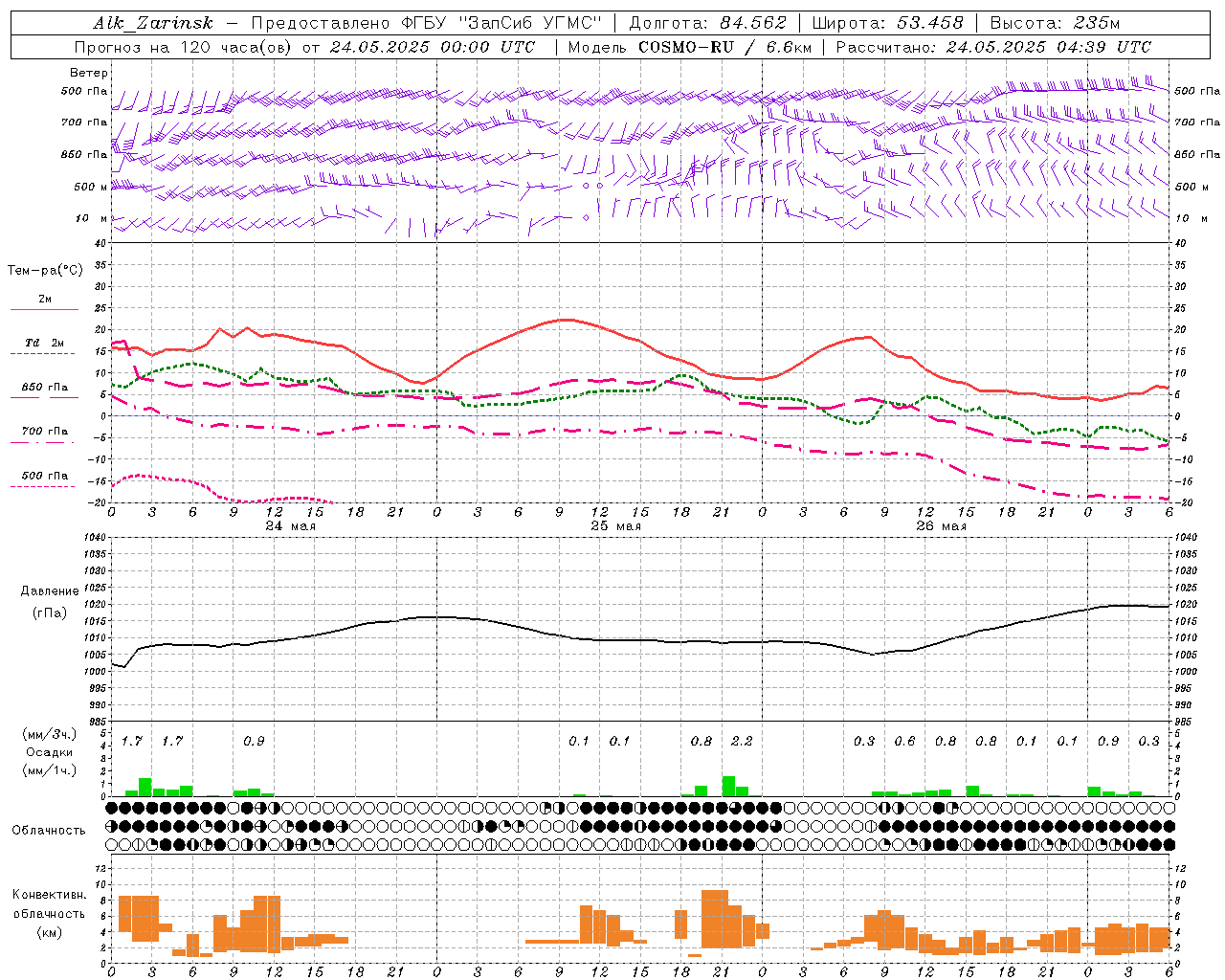
Task: Click the '24 мая' date label
Action: click(x=291, y=526)
